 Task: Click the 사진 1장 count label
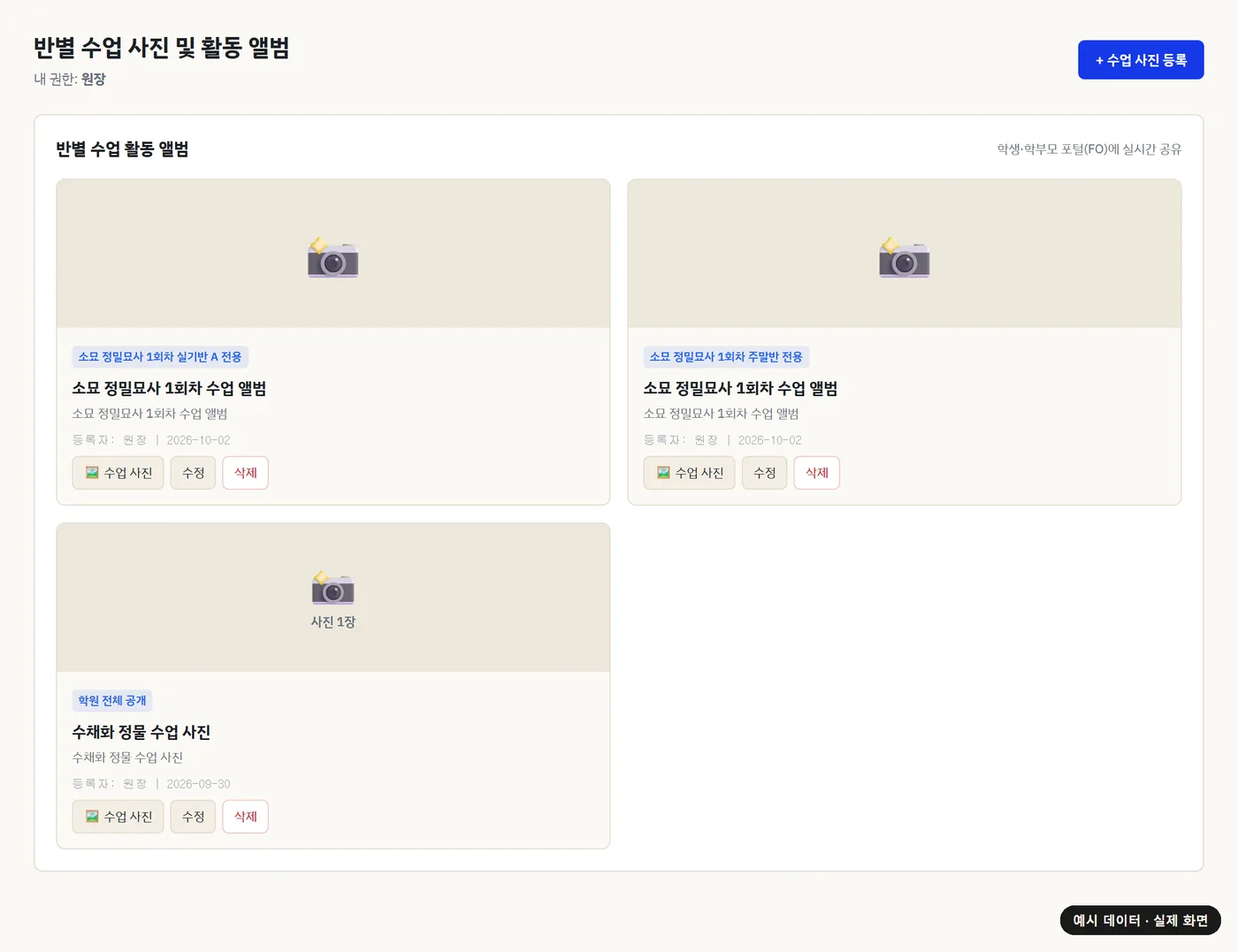pyautogui.click(x=332, y=622)
